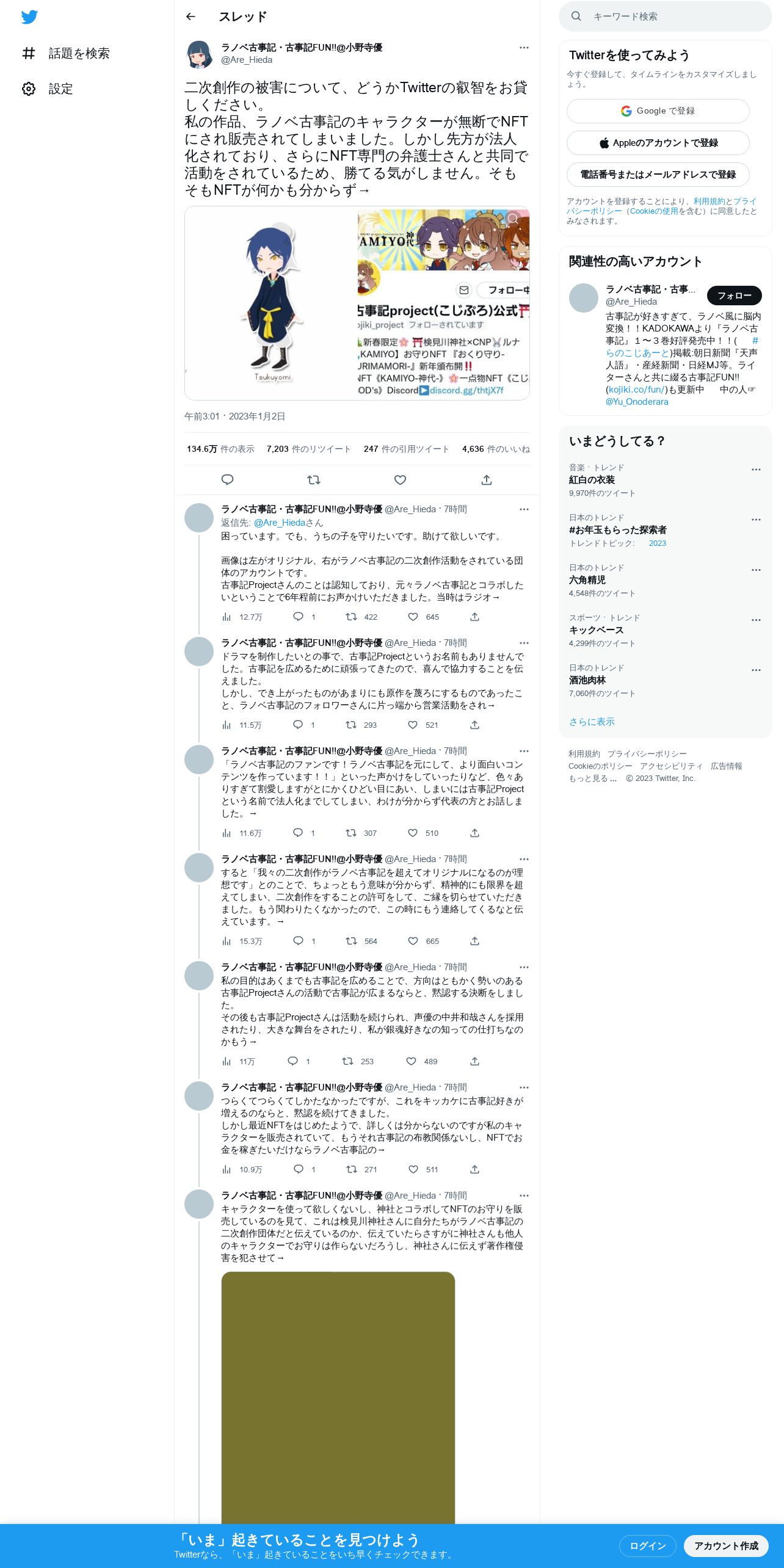
Task: Open more options for trend 酒池肉林
Action: click(x=756, y=670)
